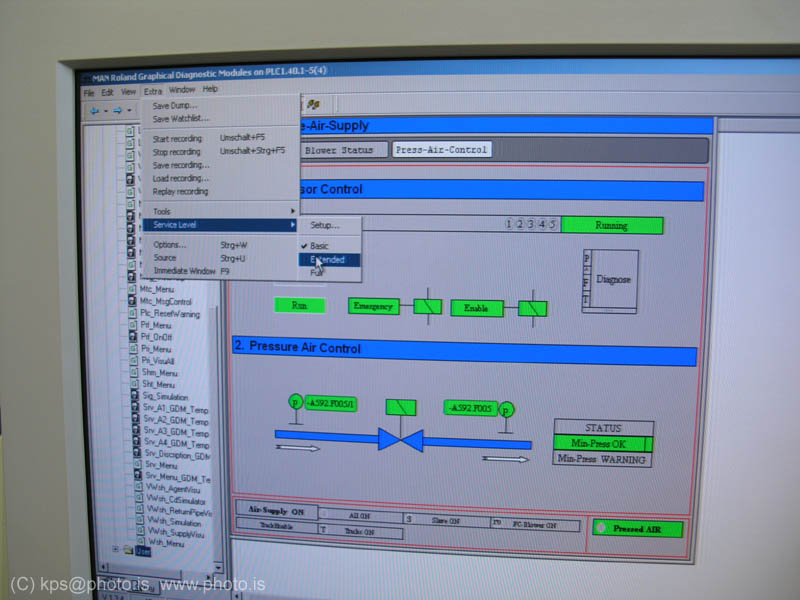Viewport: 800px width, 600px height.
Task: Open the View menu
Action: [128, 92]
